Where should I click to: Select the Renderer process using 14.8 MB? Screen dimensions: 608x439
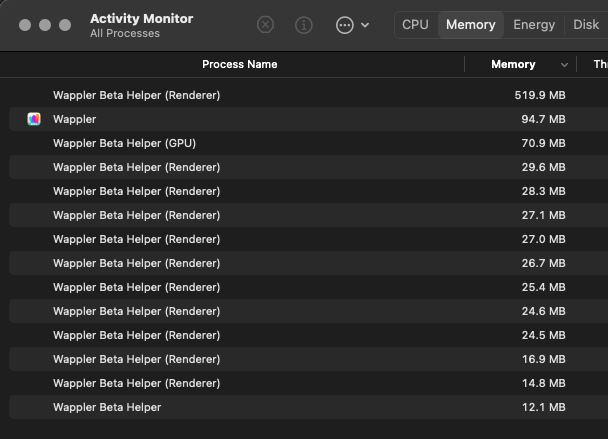pos(308,384)
